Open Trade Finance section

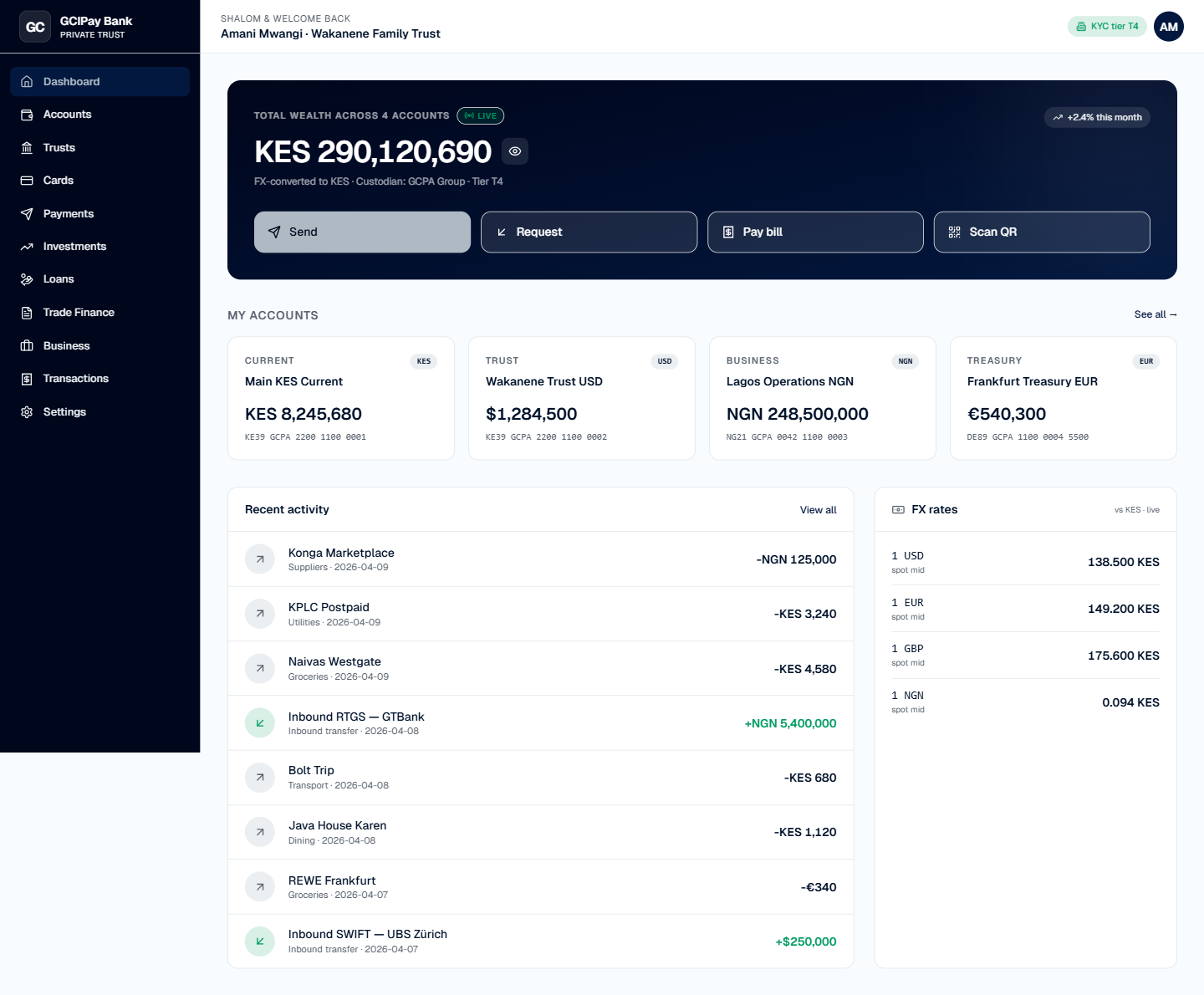(x=100, y=313)
